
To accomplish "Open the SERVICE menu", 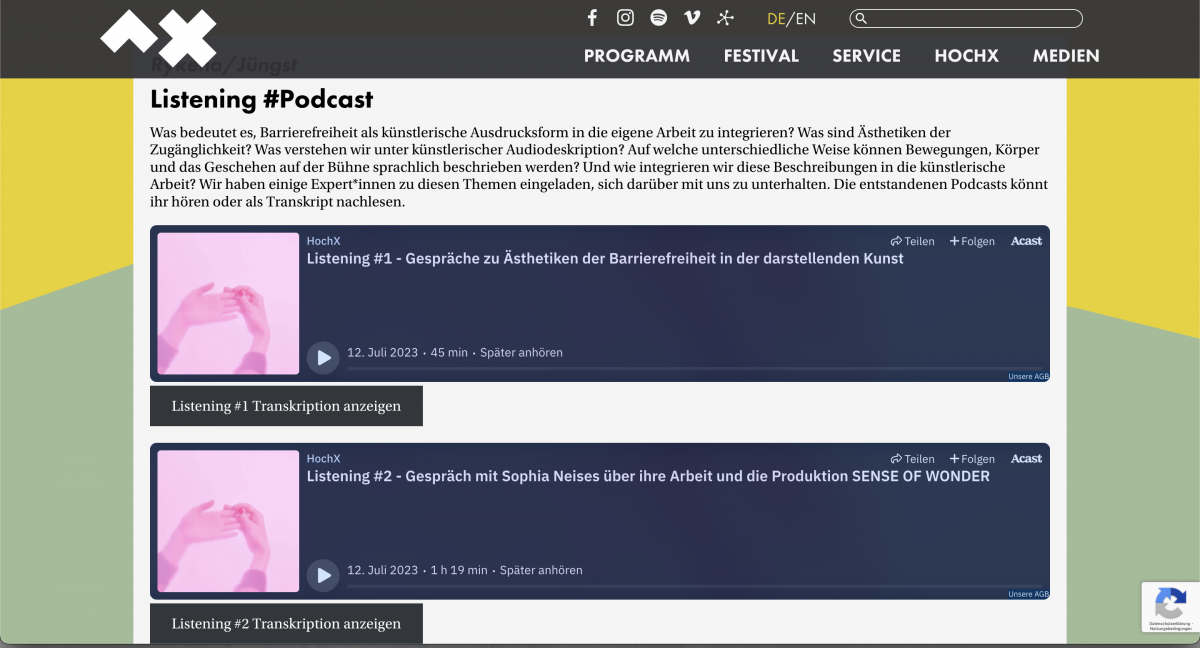I will tap(866, 56).
